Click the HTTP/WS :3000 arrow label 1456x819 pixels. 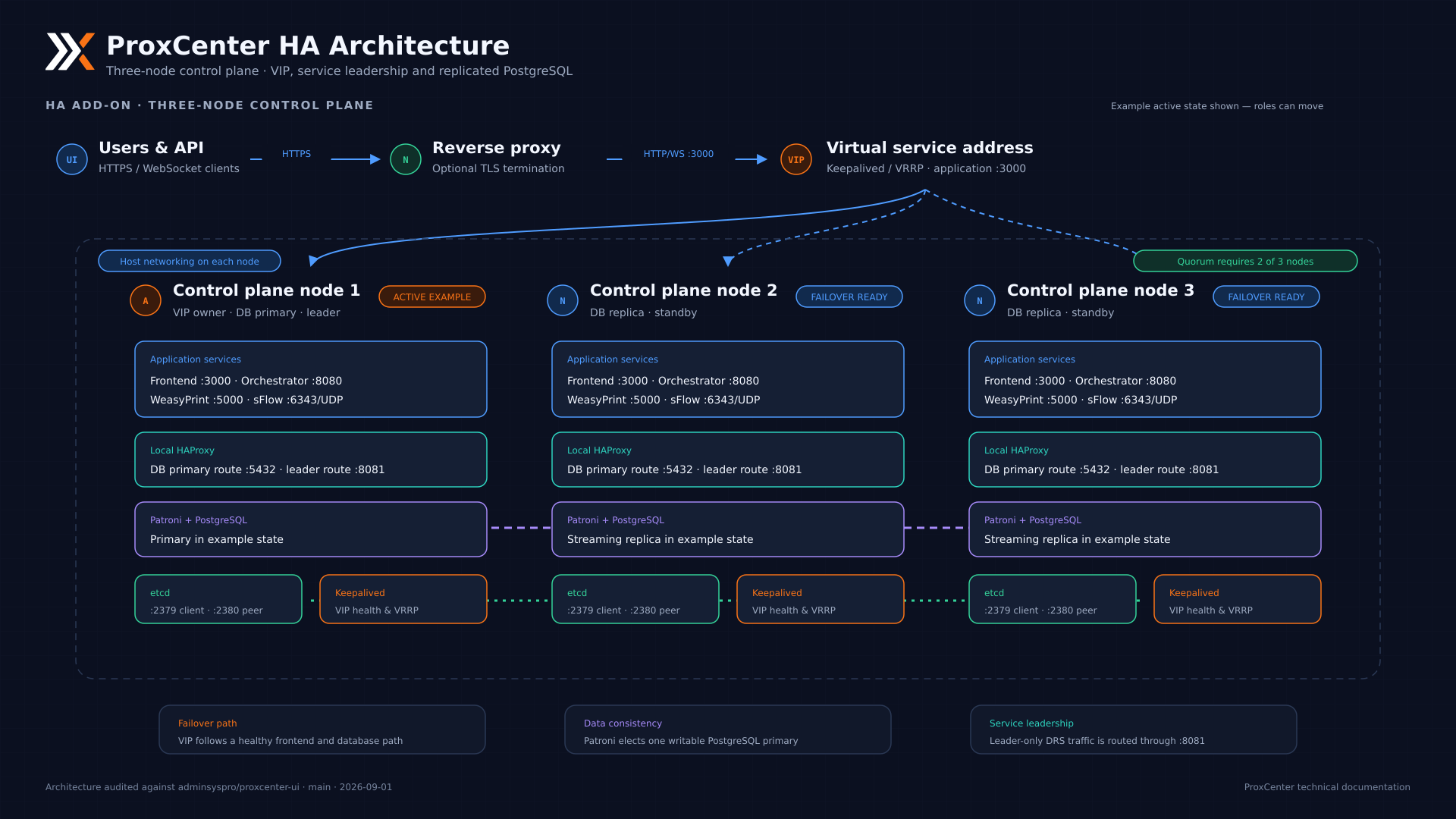[x=679, y=154]
